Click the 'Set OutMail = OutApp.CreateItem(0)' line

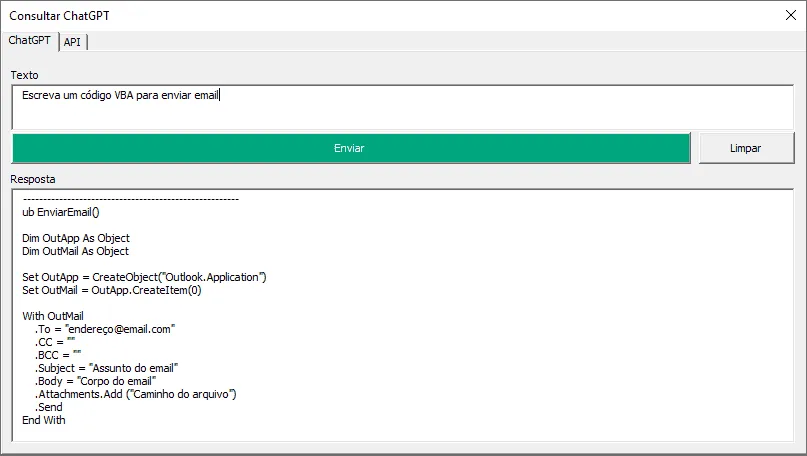pos(112,290)
